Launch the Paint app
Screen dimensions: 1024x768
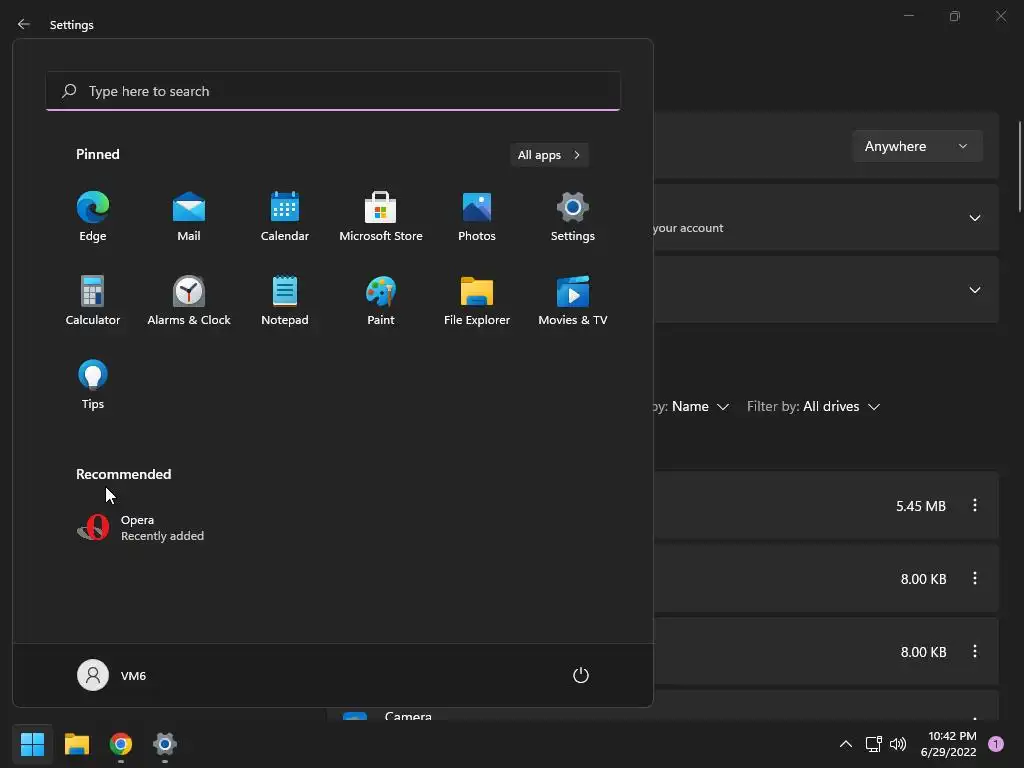pyautogui.click(x=381, y=301)
